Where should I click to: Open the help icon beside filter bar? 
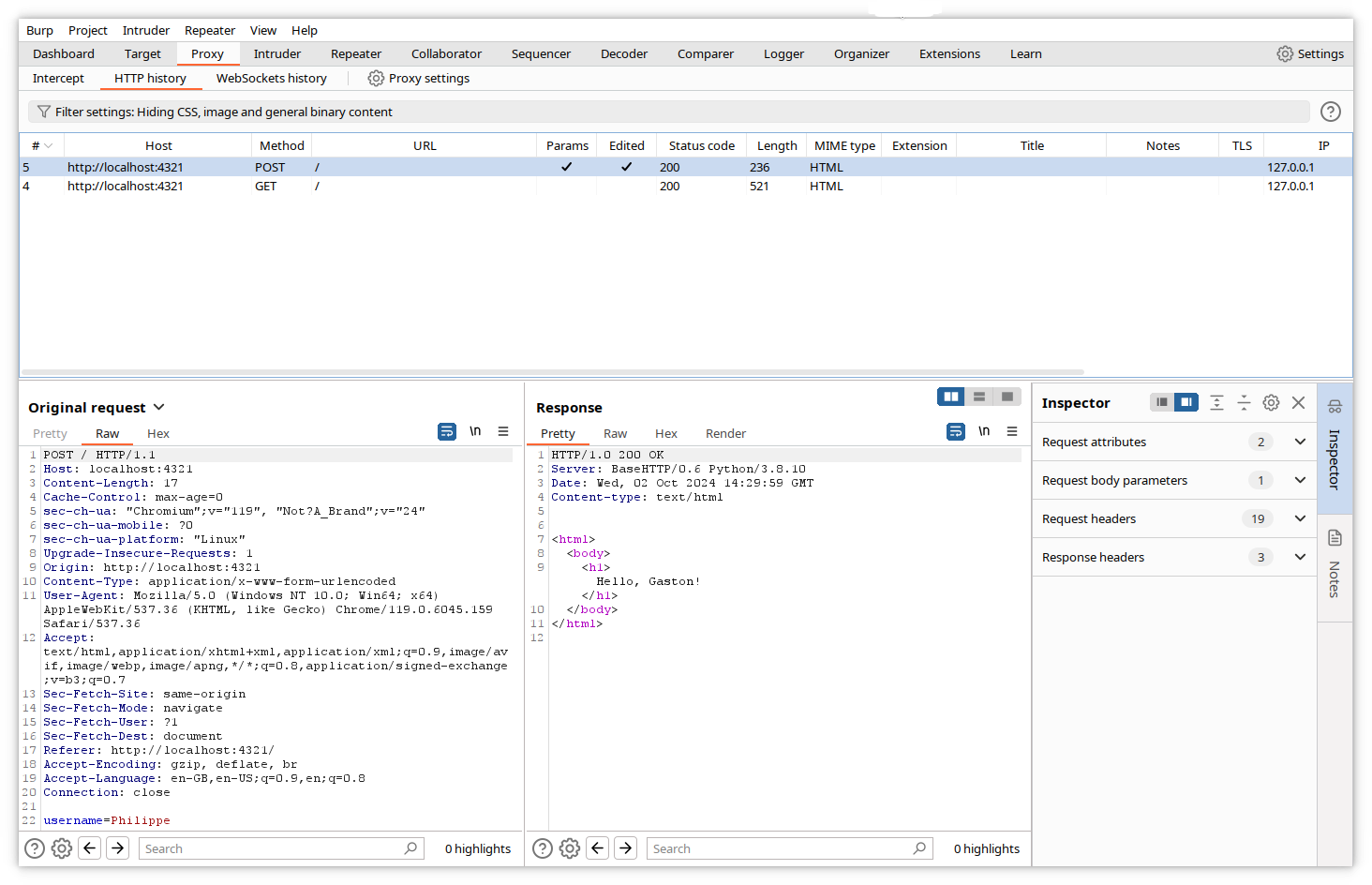[1330, 112]
